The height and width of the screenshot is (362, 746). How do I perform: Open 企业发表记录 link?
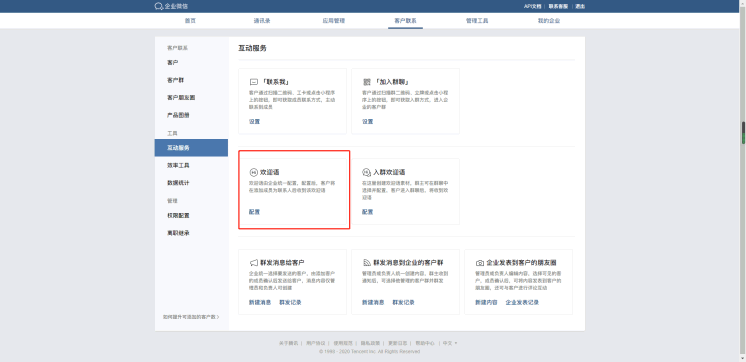(x=522, y=303)
